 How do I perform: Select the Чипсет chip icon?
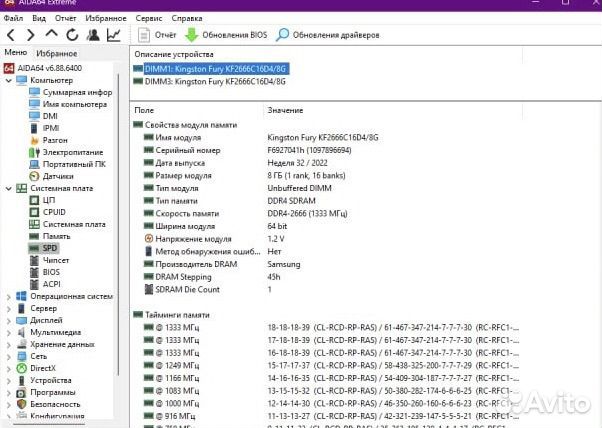tap(34, 260)
